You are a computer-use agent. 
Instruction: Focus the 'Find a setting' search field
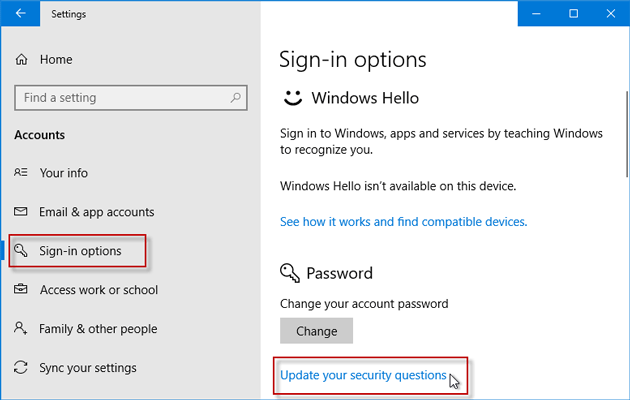(x=120, y=98)
